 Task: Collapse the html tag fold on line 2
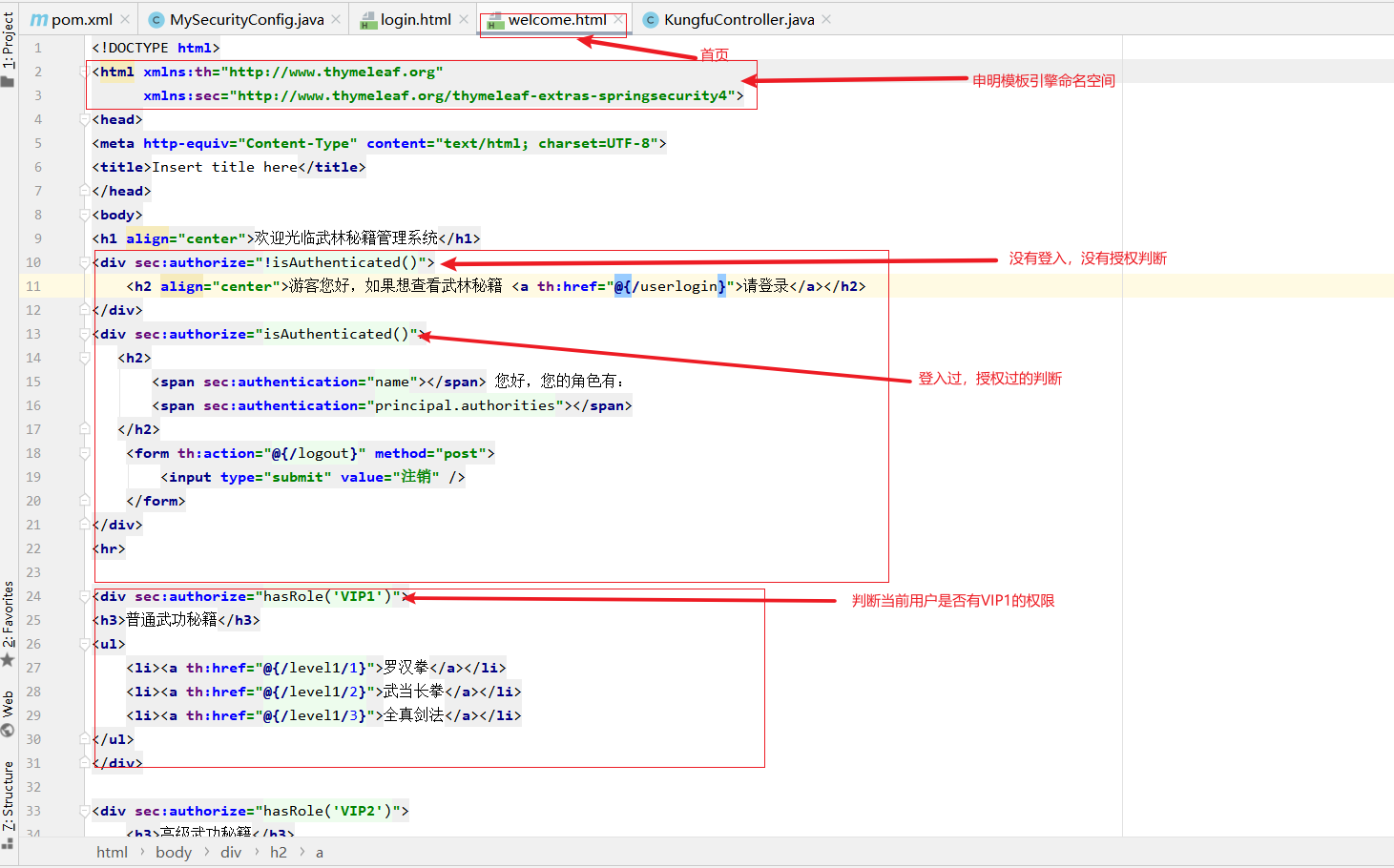tap(84, 72)
